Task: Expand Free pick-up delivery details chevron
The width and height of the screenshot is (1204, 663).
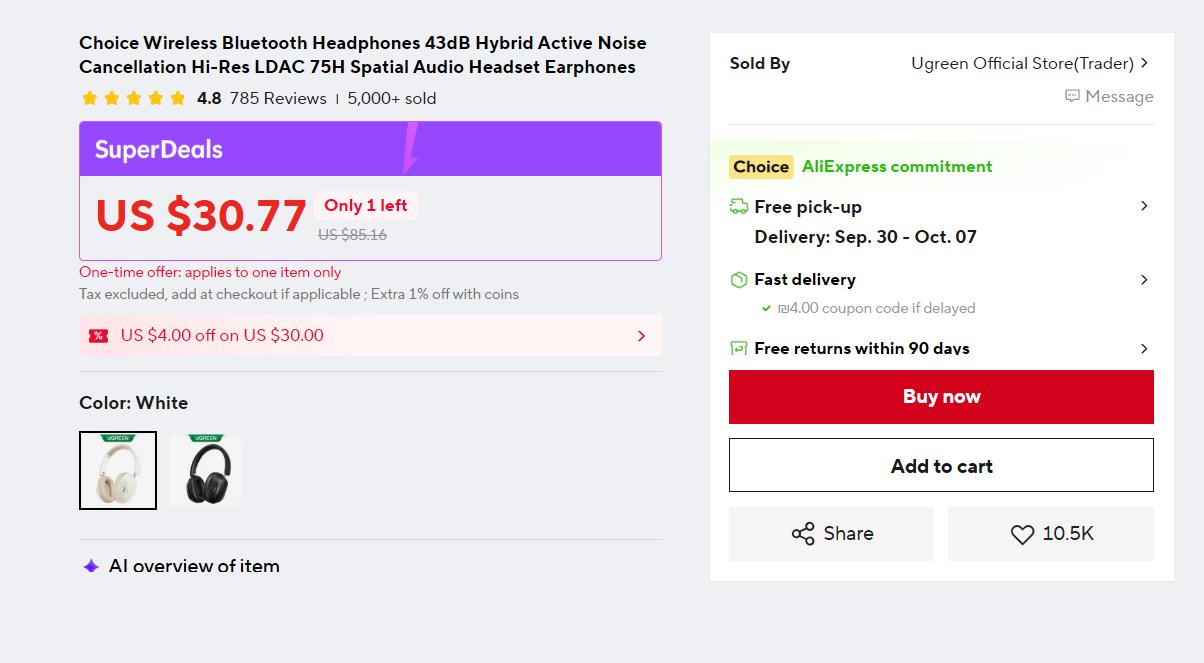Action: pyautogui.click(x=1144, y=206)
